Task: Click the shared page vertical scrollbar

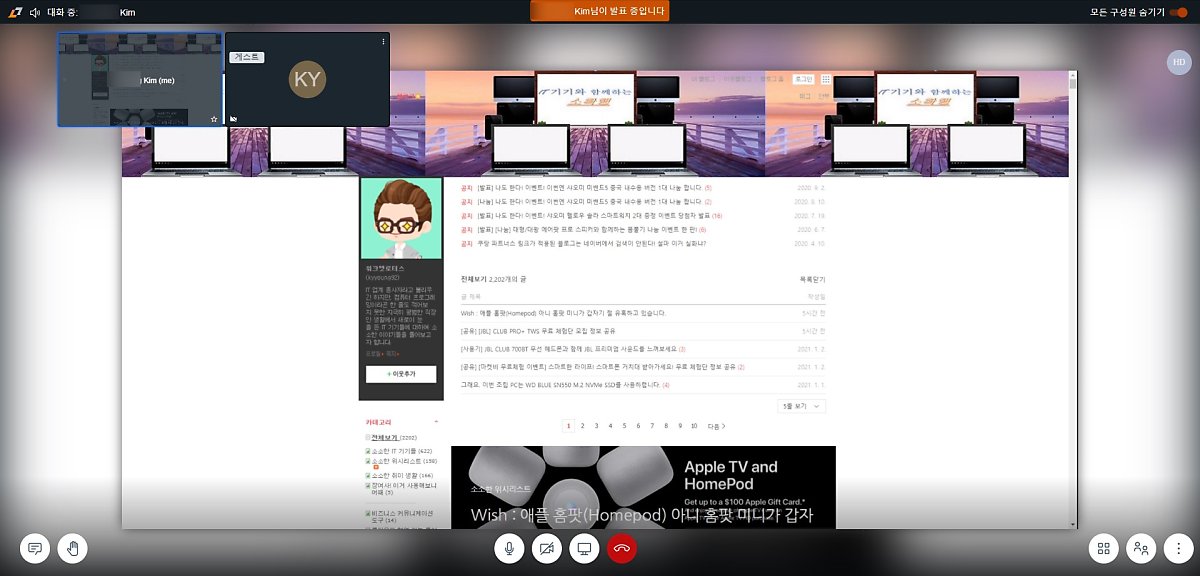Action: 1074,300
